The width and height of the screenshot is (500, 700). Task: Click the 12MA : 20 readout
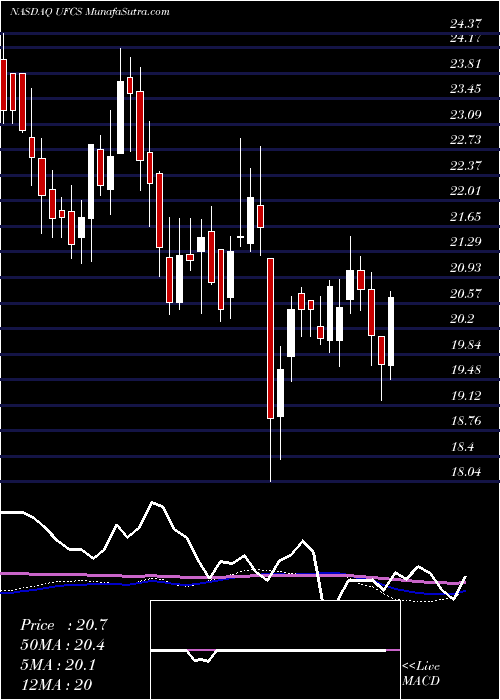[57, 684]
